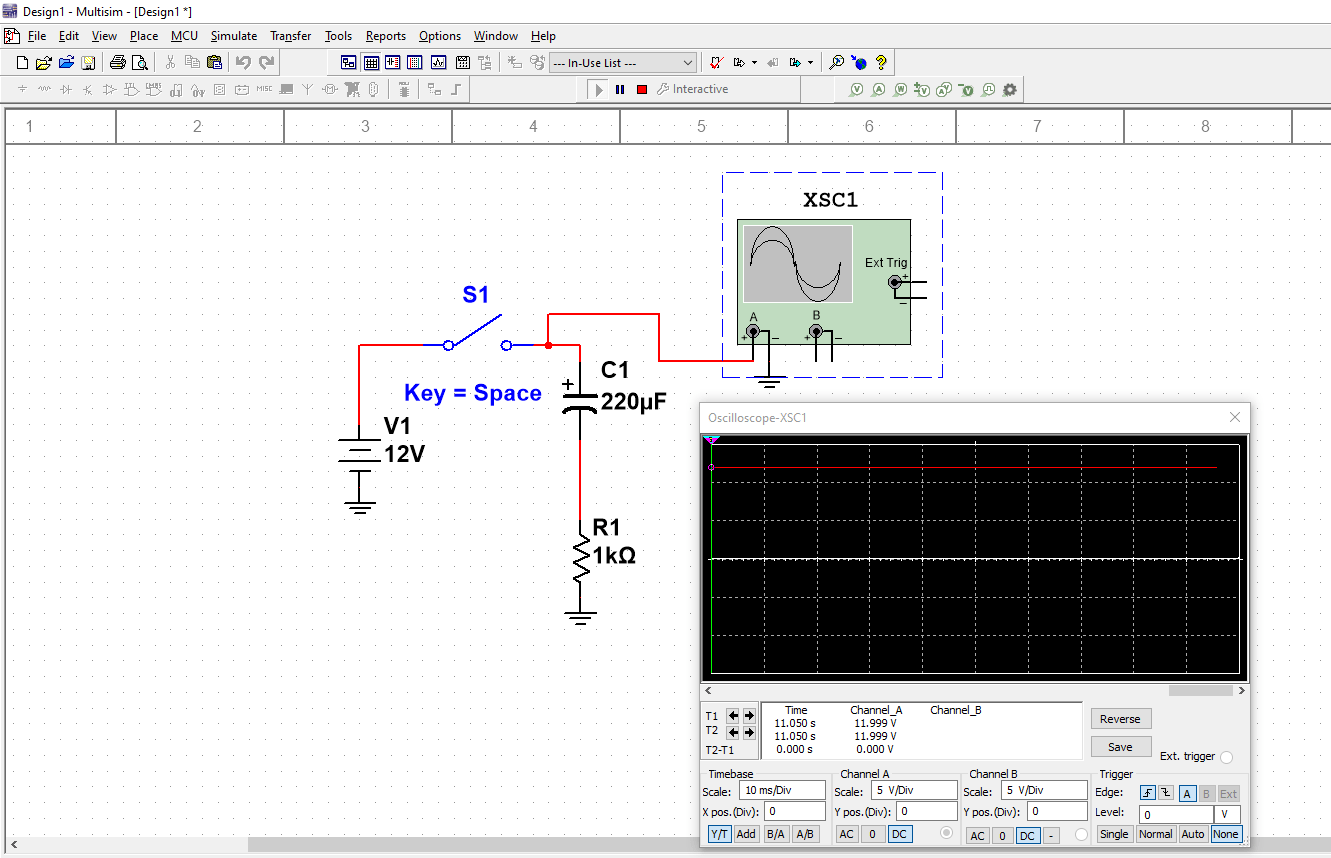Open the Multisim Help icon
The image size is (1331, 858).
pyautogui.click(x=880, y=62)
